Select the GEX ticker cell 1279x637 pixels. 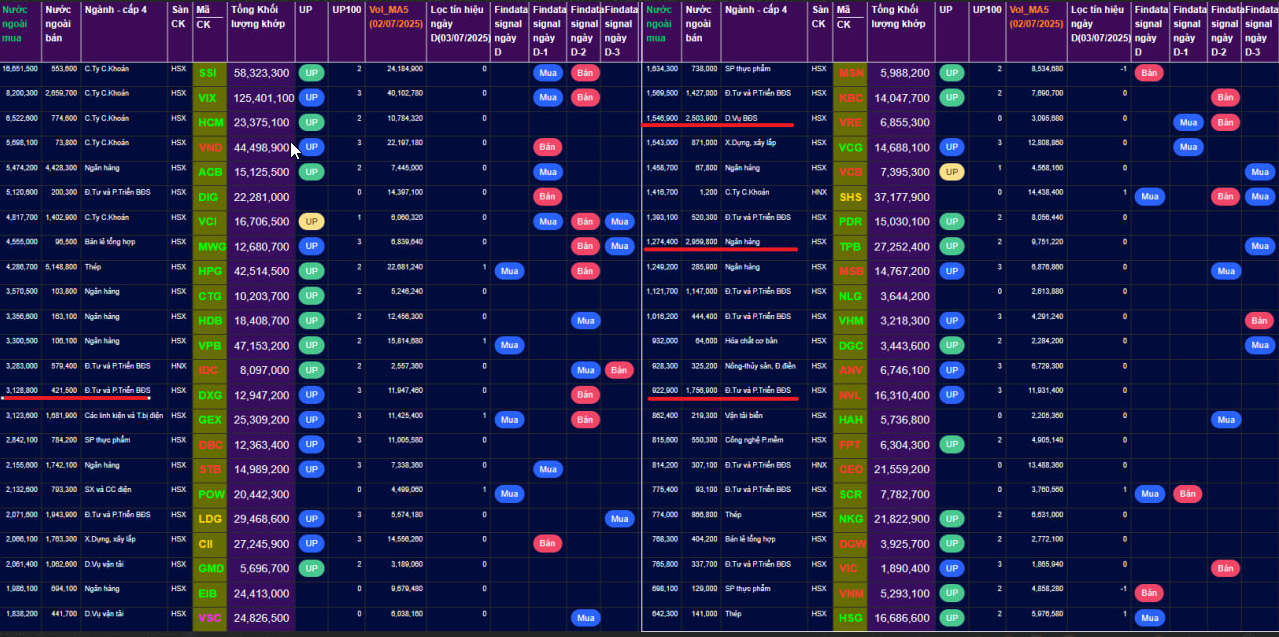[210, 420]
